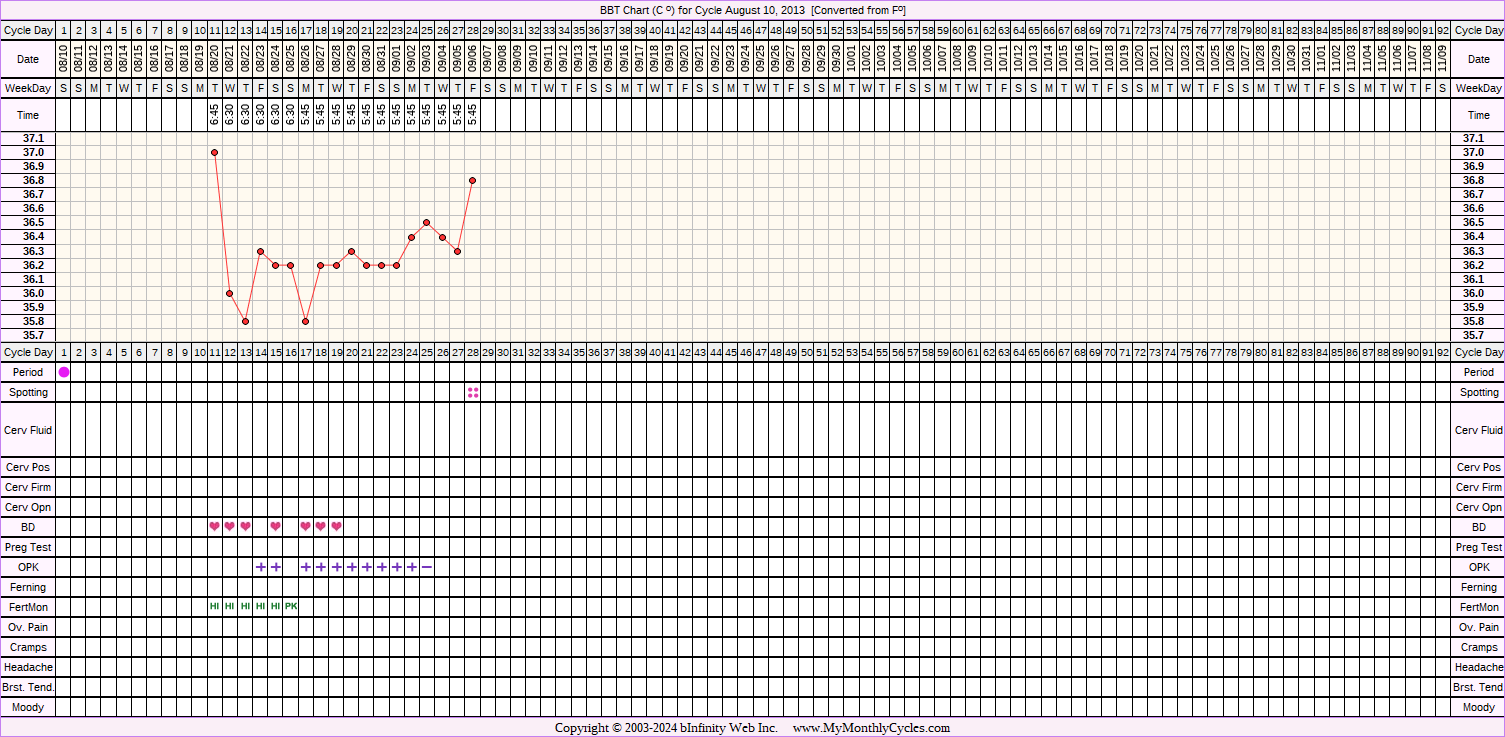Image resolution: width=1505 pixels, height=737 pixels.
Task: Select the BD heart on cycle day 15
Action: coord(275,527)
